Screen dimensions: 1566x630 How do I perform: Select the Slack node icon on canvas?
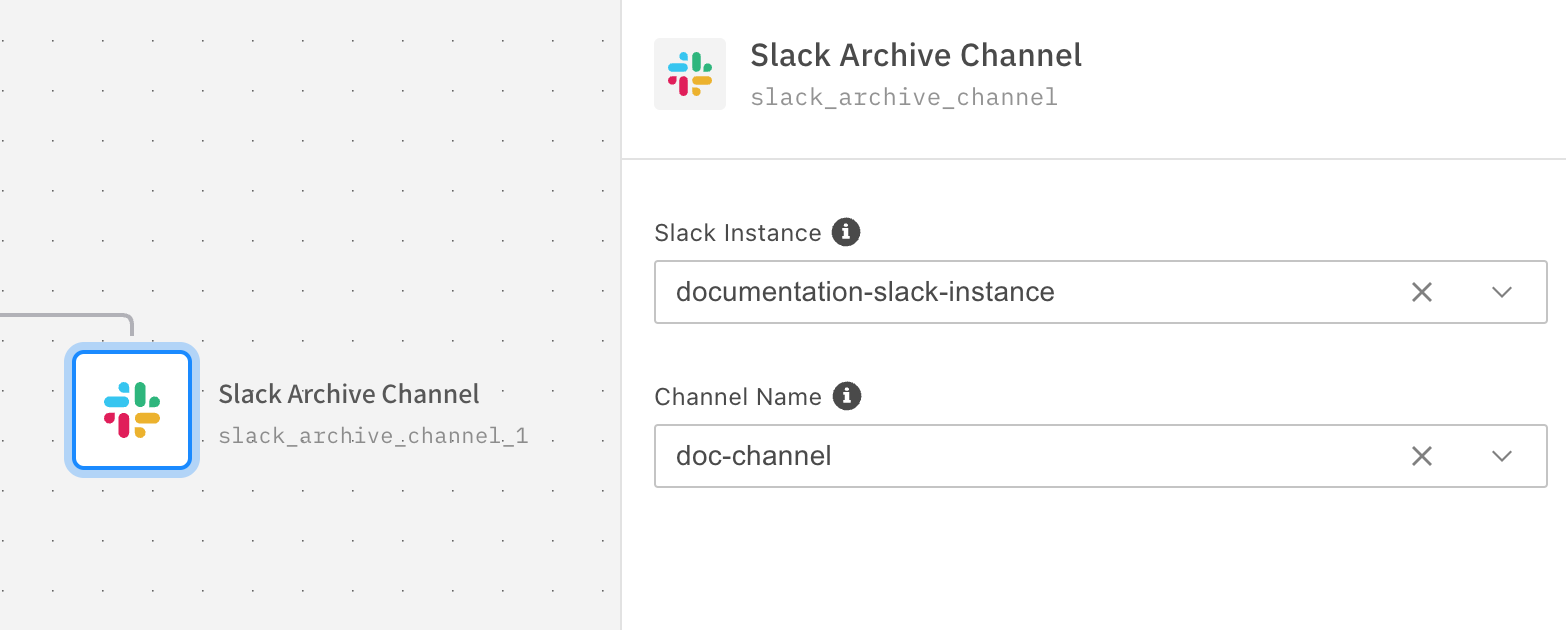[x=132, y=410]
